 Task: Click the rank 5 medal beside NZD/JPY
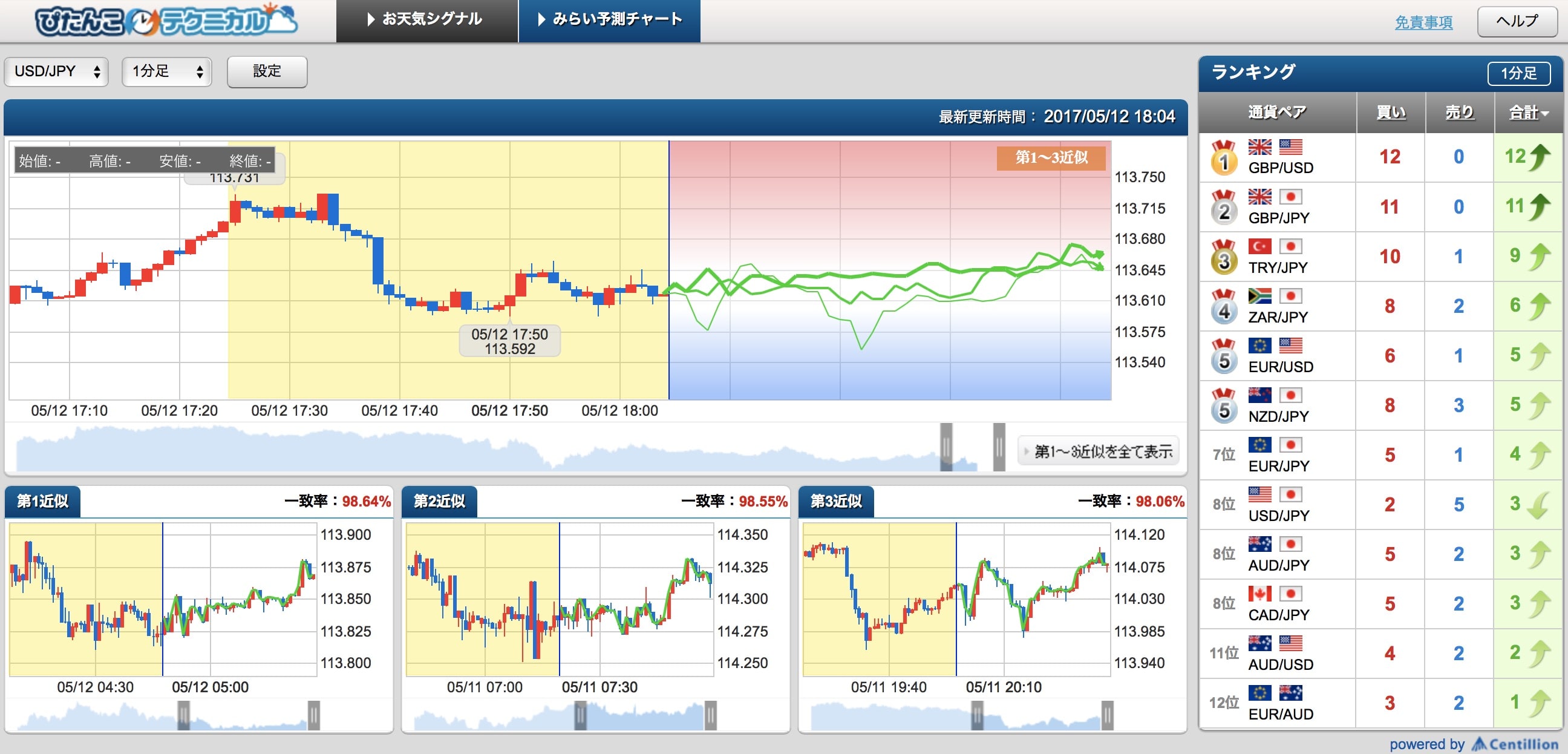(x=1223, y=406)
